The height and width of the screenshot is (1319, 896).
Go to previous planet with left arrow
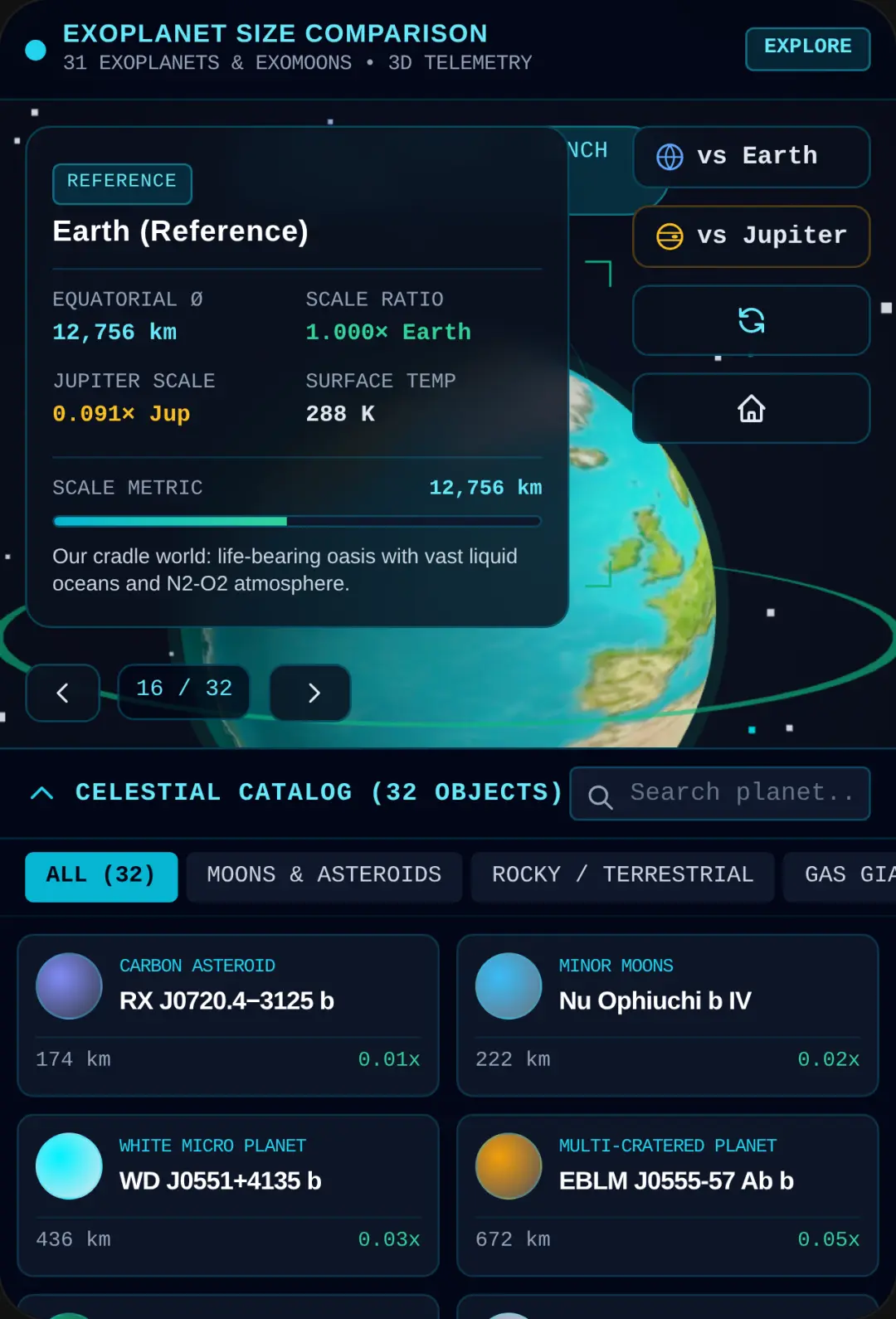[63, 693]
